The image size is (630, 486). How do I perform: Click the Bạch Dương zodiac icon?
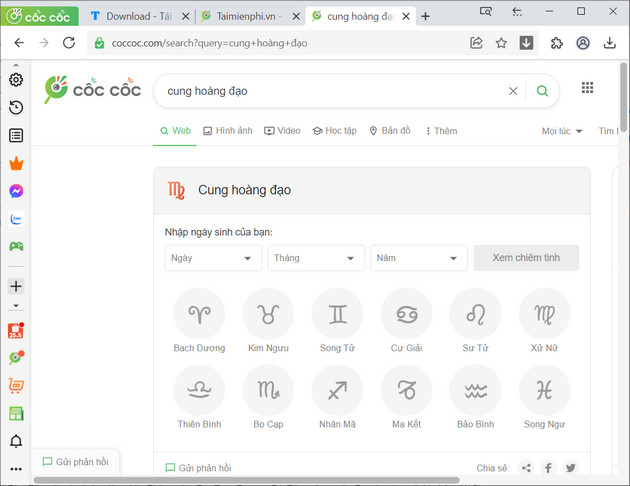pyautogui.click(x=199, y=315)
